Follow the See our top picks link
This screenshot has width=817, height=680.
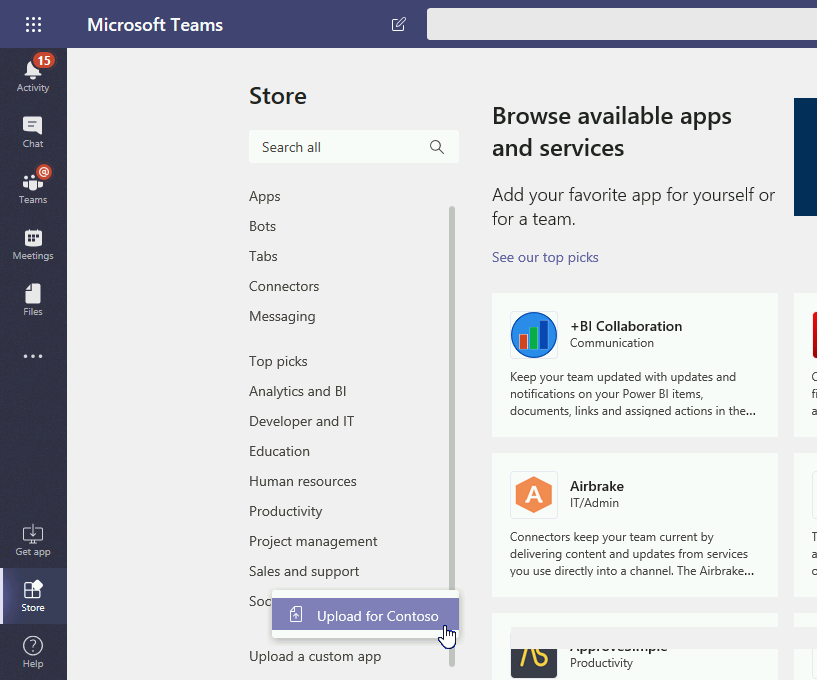tap(545, 257)
